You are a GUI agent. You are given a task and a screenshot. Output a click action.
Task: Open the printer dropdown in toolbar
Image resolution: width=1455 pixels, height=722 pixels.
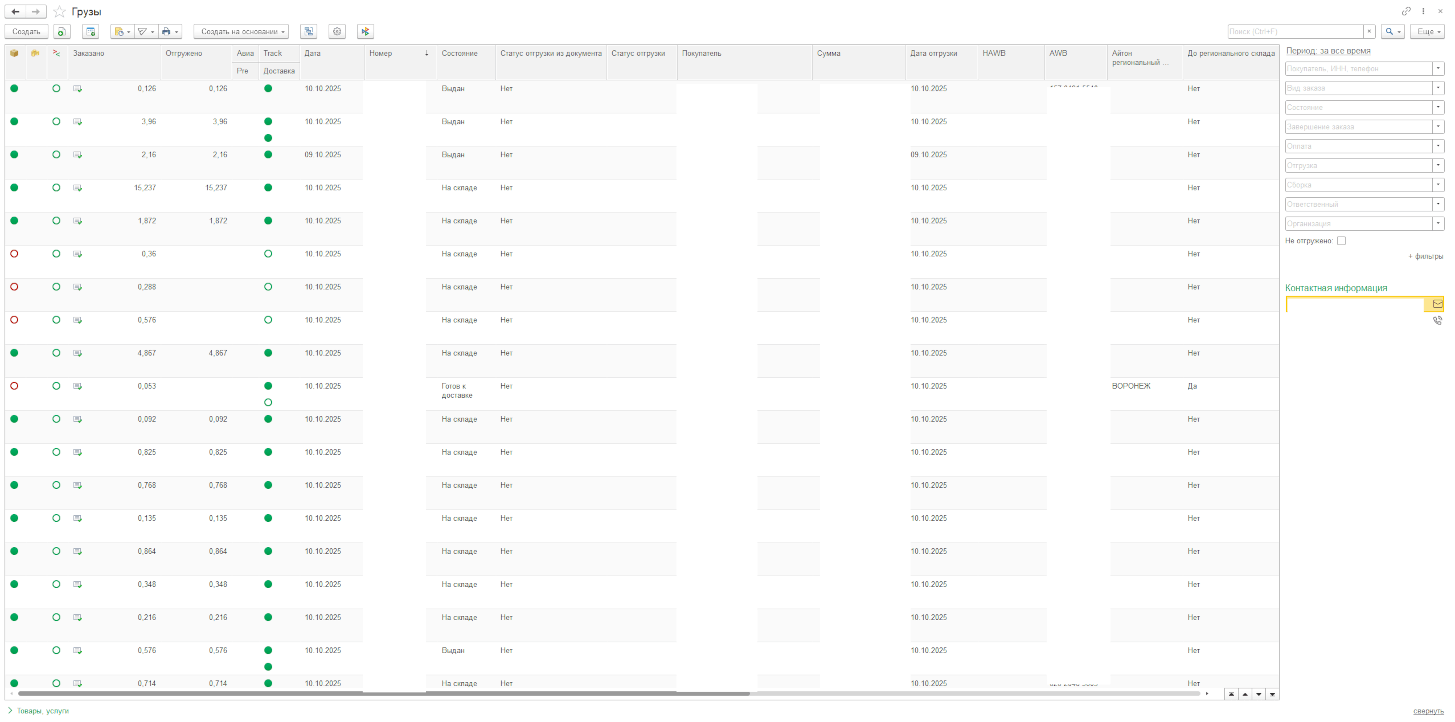[x=169, y=32]
